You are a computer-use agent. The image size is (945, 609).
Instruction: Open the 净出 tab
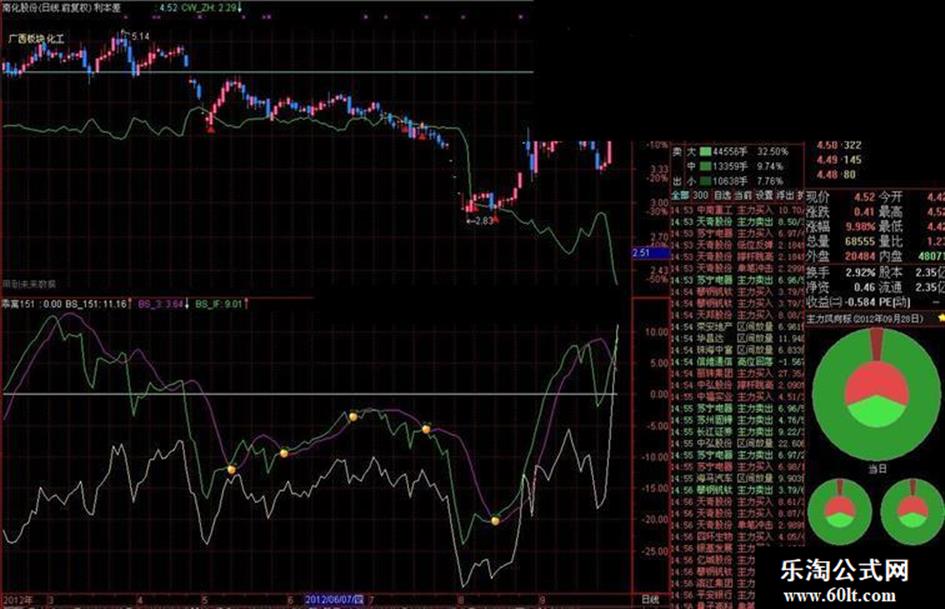(785, 195)
